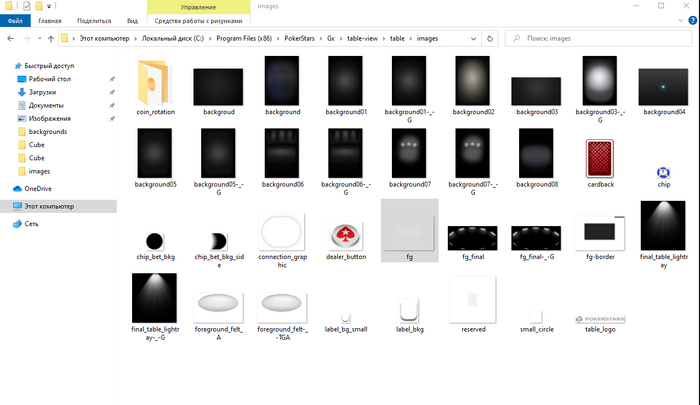700x405 pixels.
Task: Switch to the Поделиться ribbon tab
Action: coord(94,21)
